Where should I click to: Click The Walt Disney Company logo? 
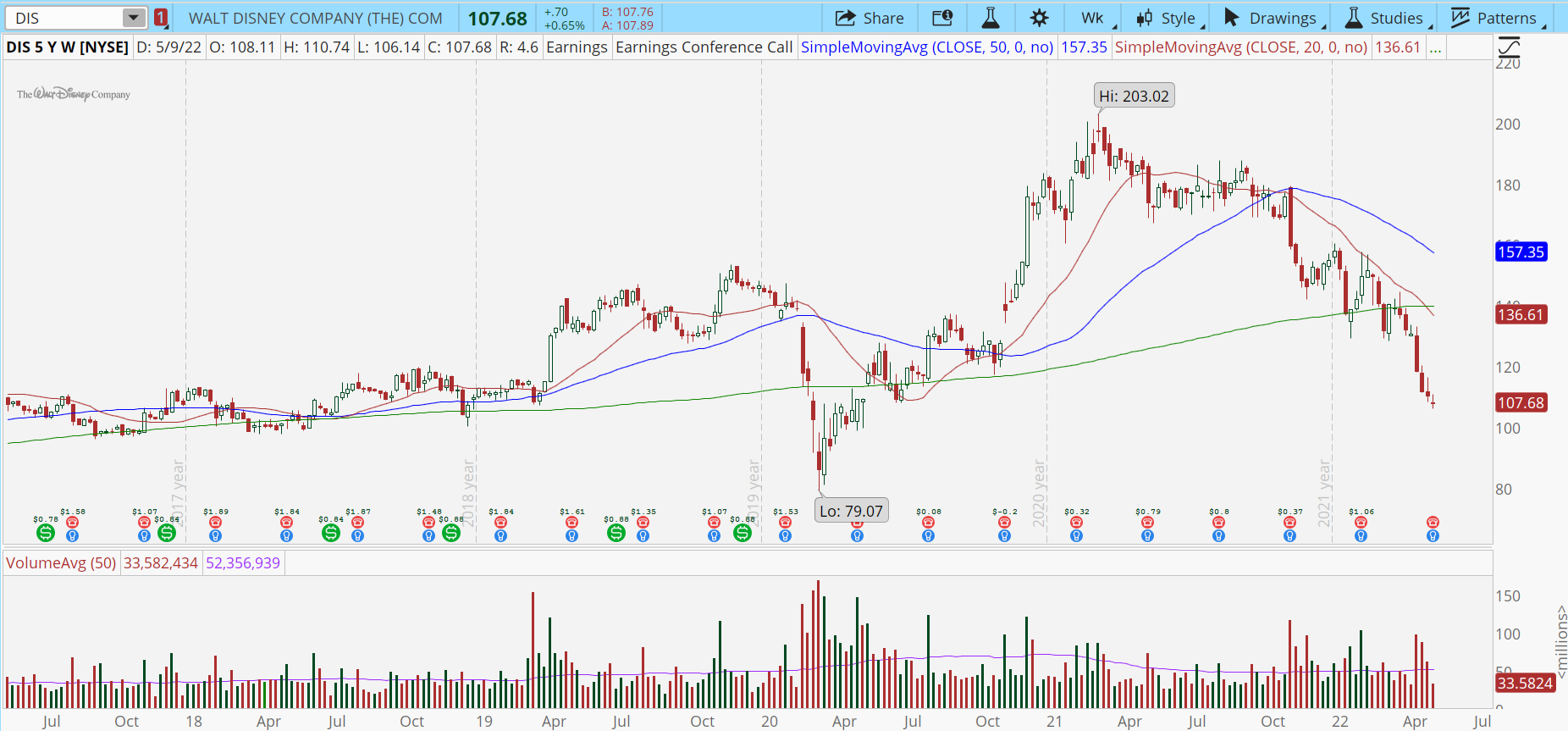pyautogui.click(x=74, y=94)
